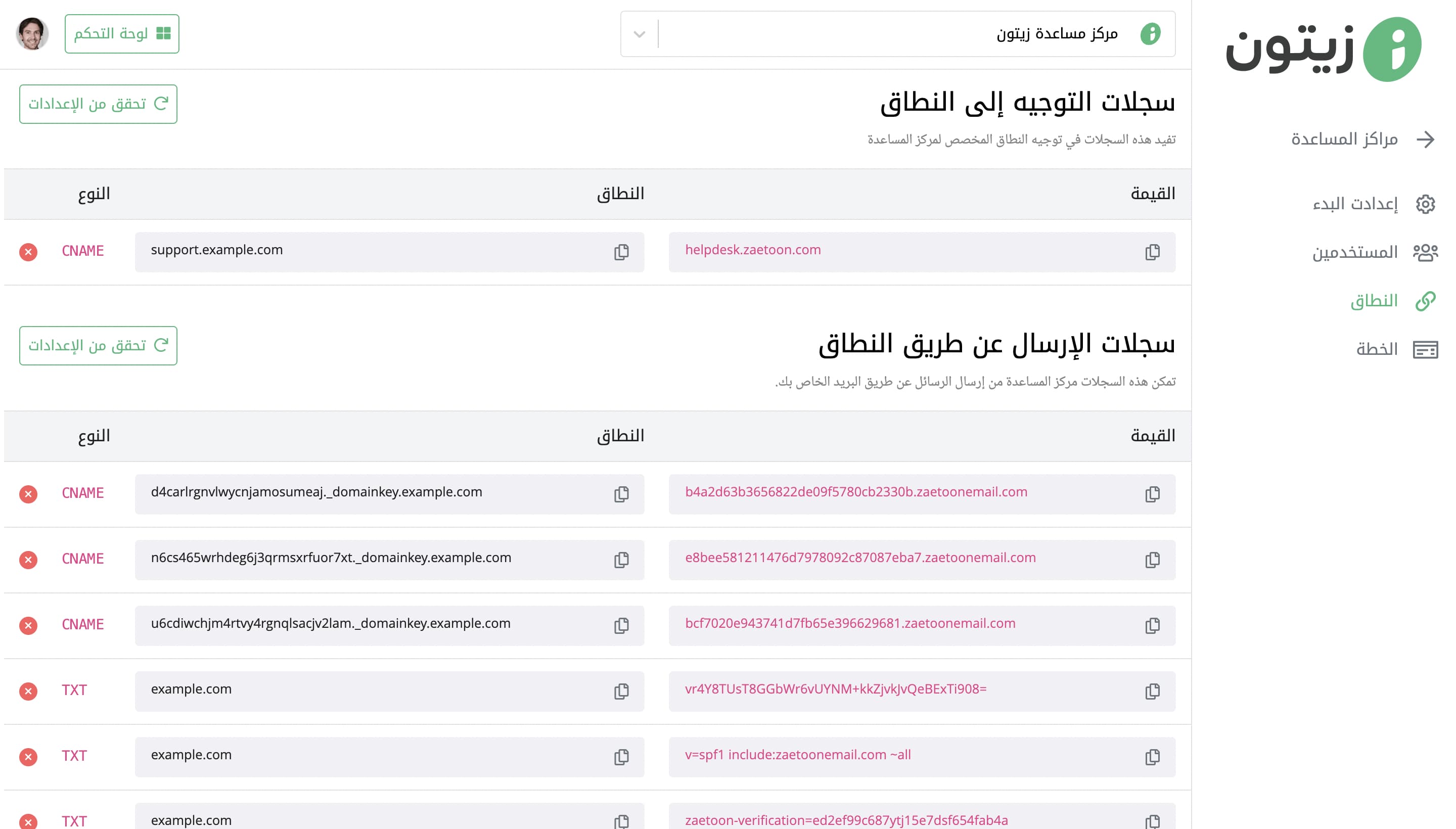Copy the u6cdiwchjm4rtvy4rgnqlsacjv2lam domainkey domain
Image resolution: width=1456 pixels, height=829 pixels.
pos(621,625)
